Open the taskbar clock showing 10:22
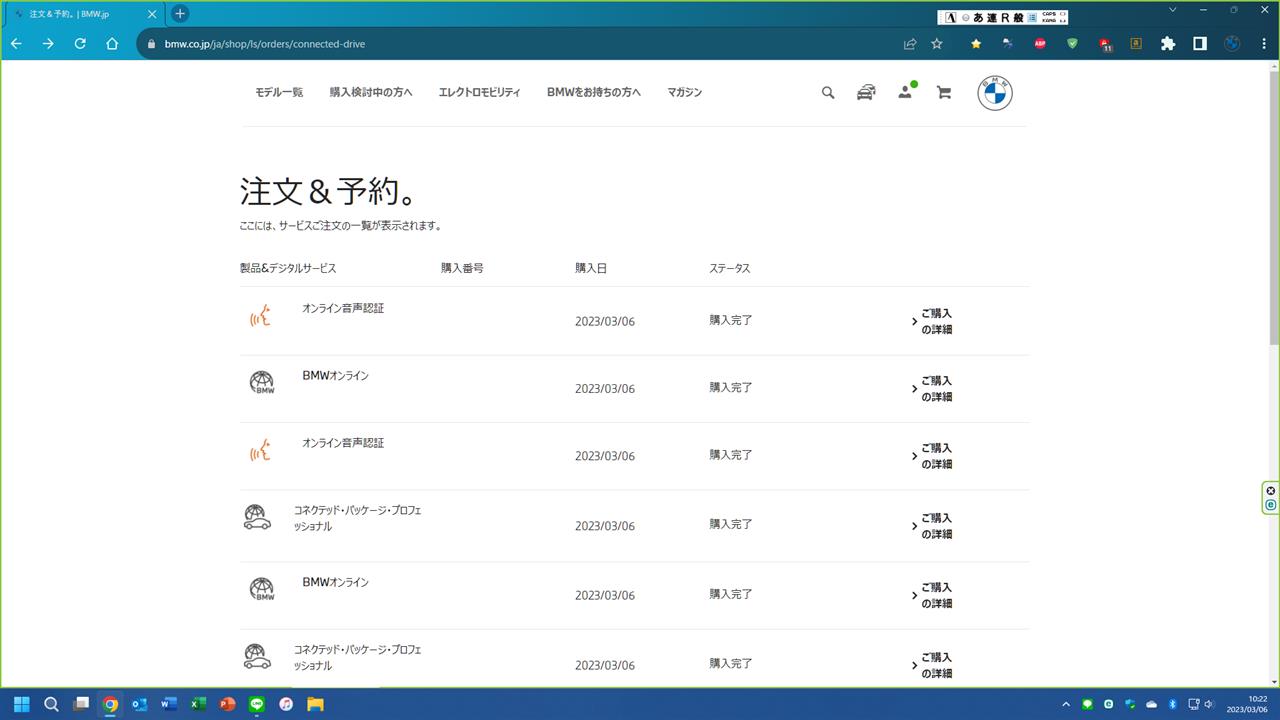1280x720 pixels. [x=1248, y=704]
